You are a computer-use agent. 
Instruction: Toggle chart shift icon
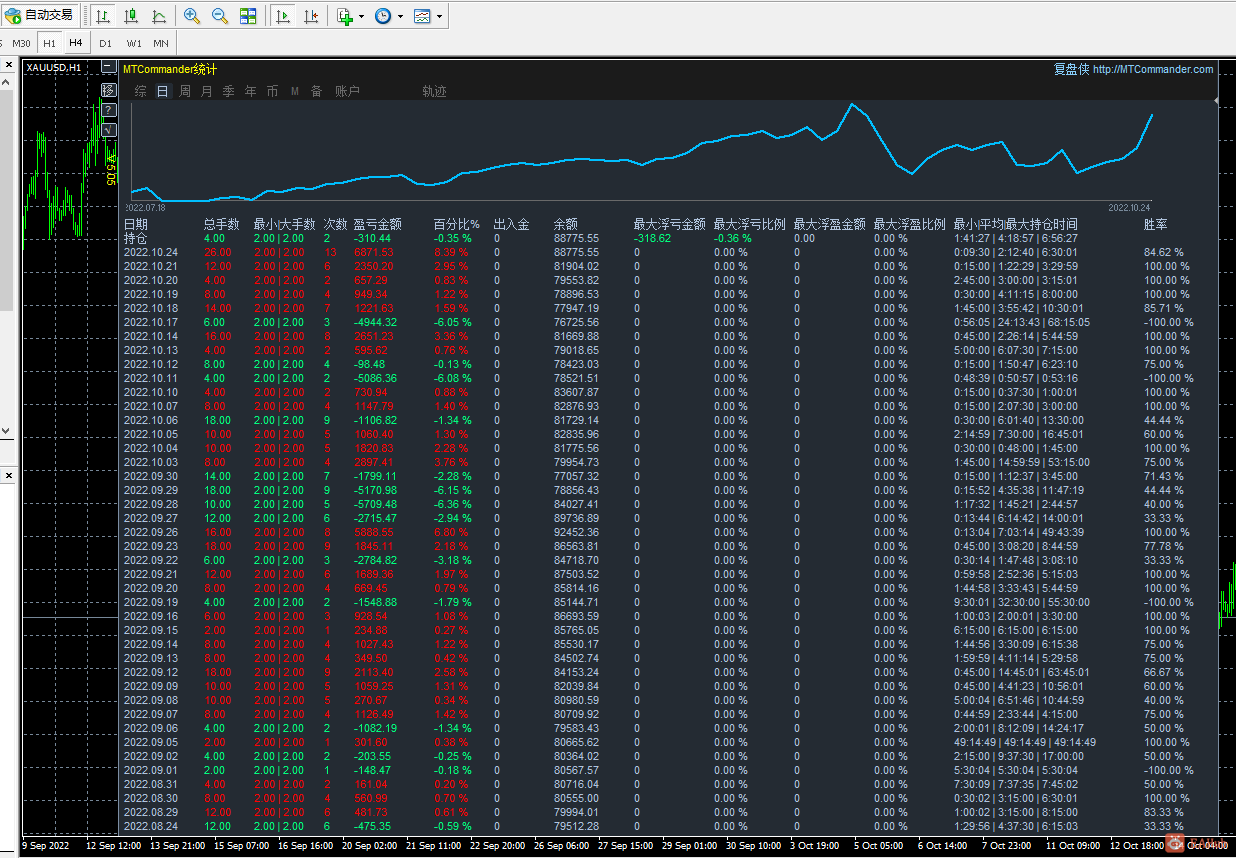click(312, 16)
